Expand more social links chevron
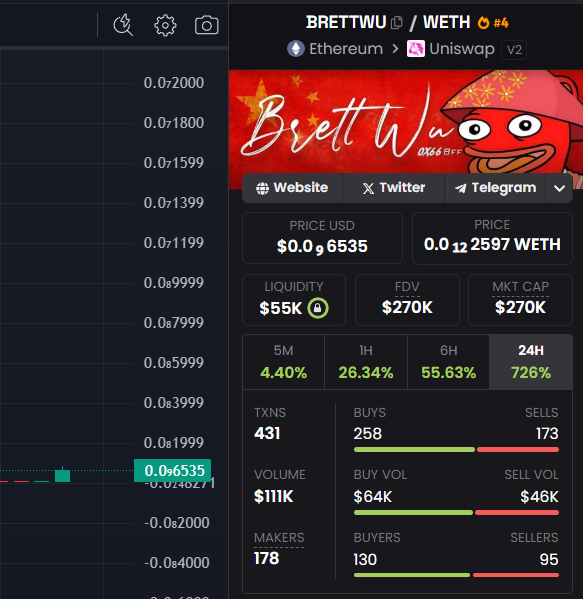The image size is (583, 599). coord(559,188)
